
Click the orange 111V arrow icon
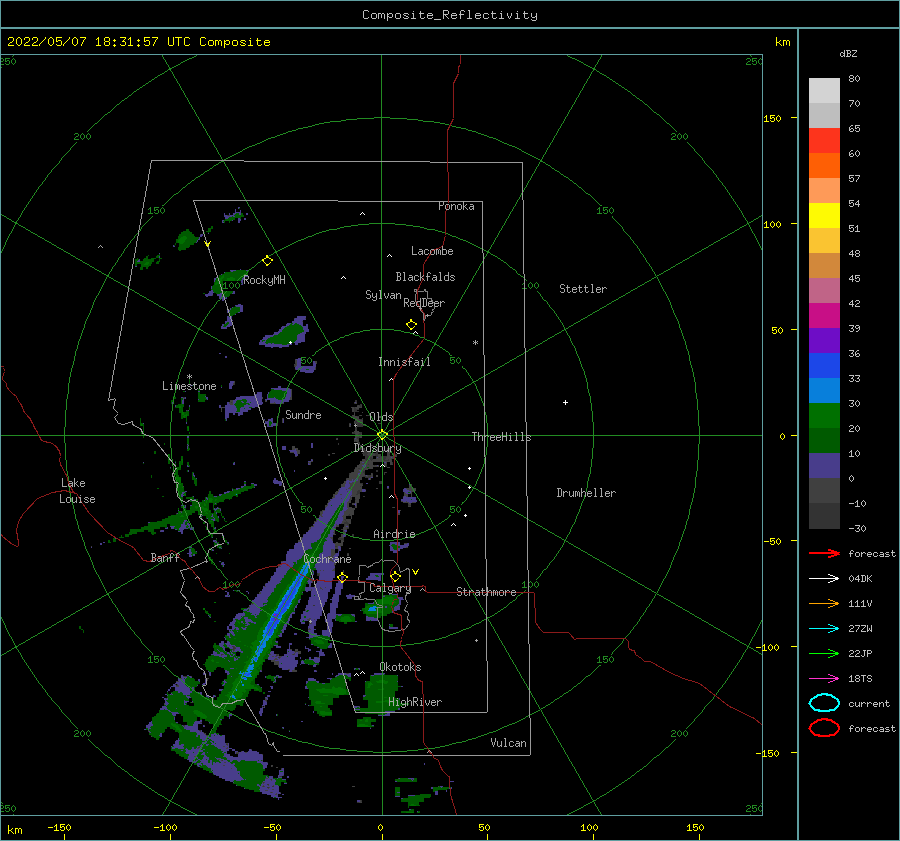pyautogui.click(x=824, y=603)
